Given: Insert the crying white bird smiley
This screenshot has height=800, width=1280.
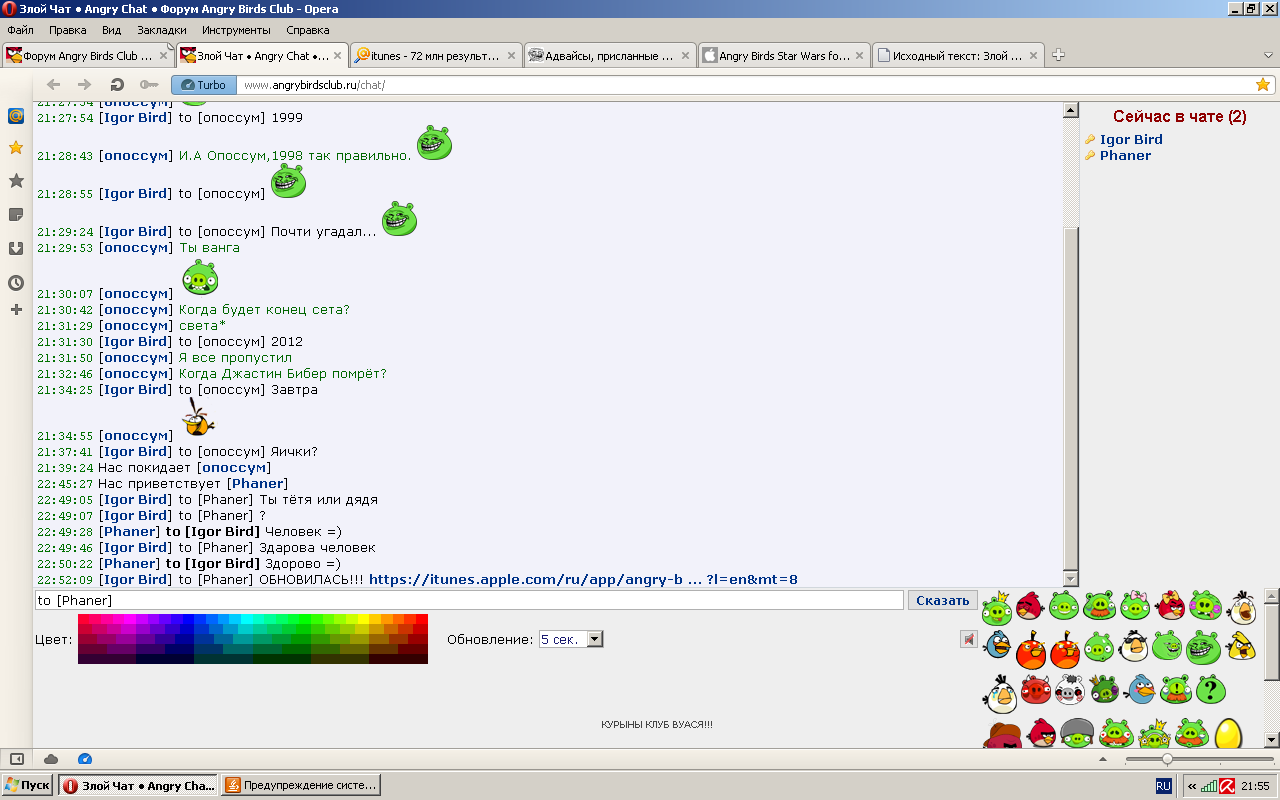Looking at the screenshot, I should (x=1001, y=694).
